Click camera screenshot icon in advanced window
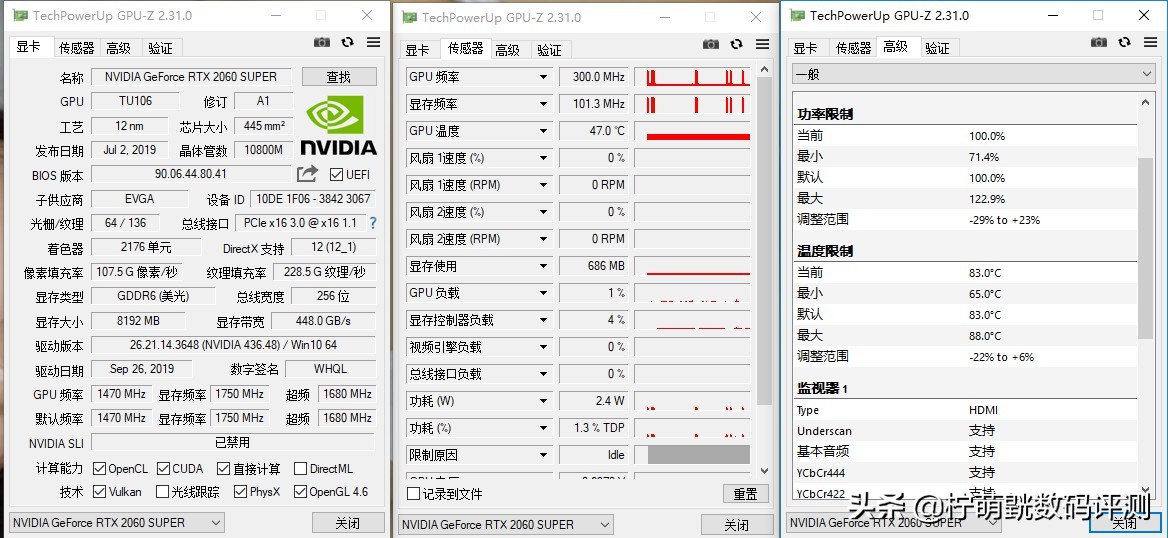Viewport: 1168px width, 538px height. coord(1099,42)
